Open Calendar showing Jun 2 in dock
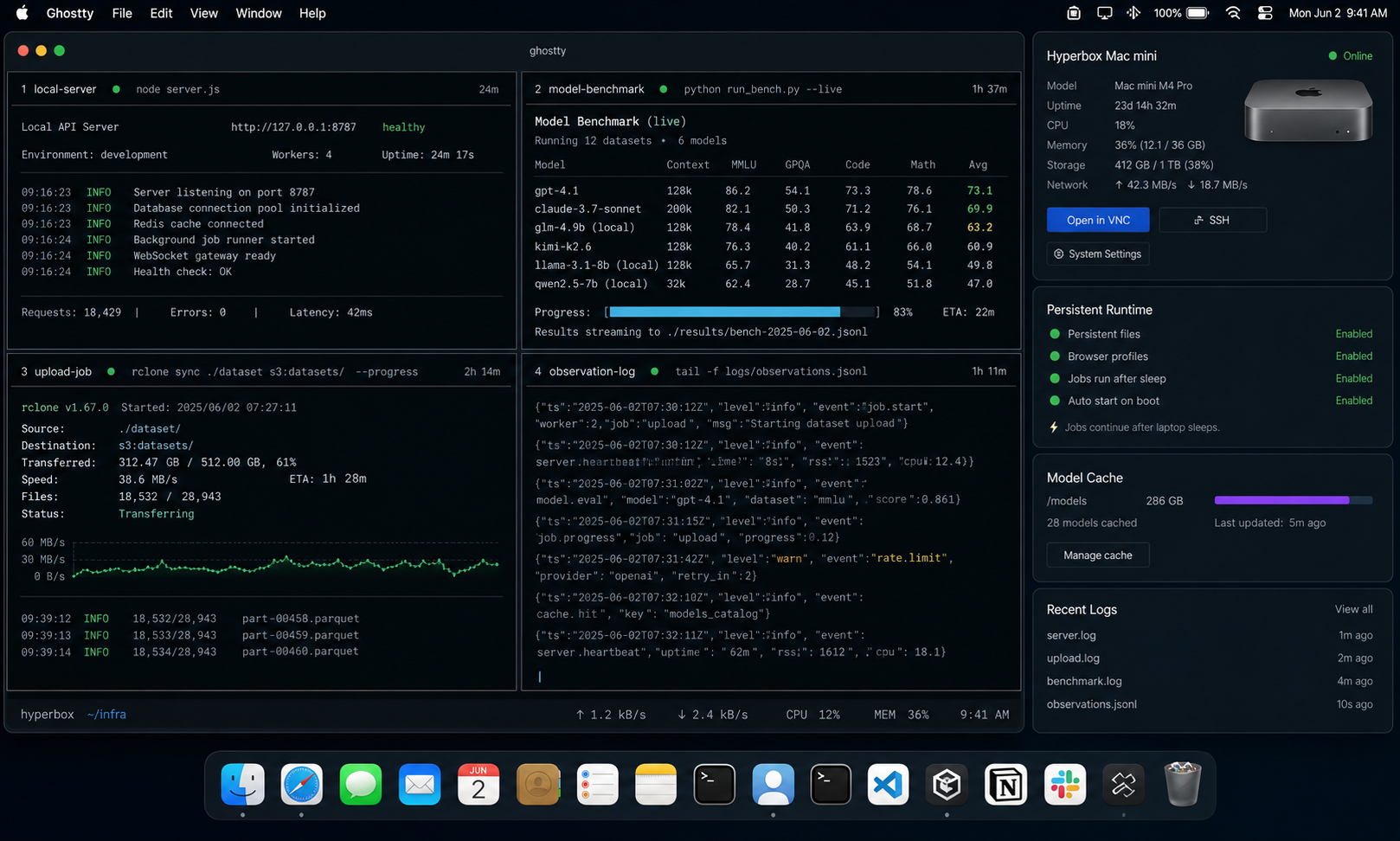 click(478, 784)
